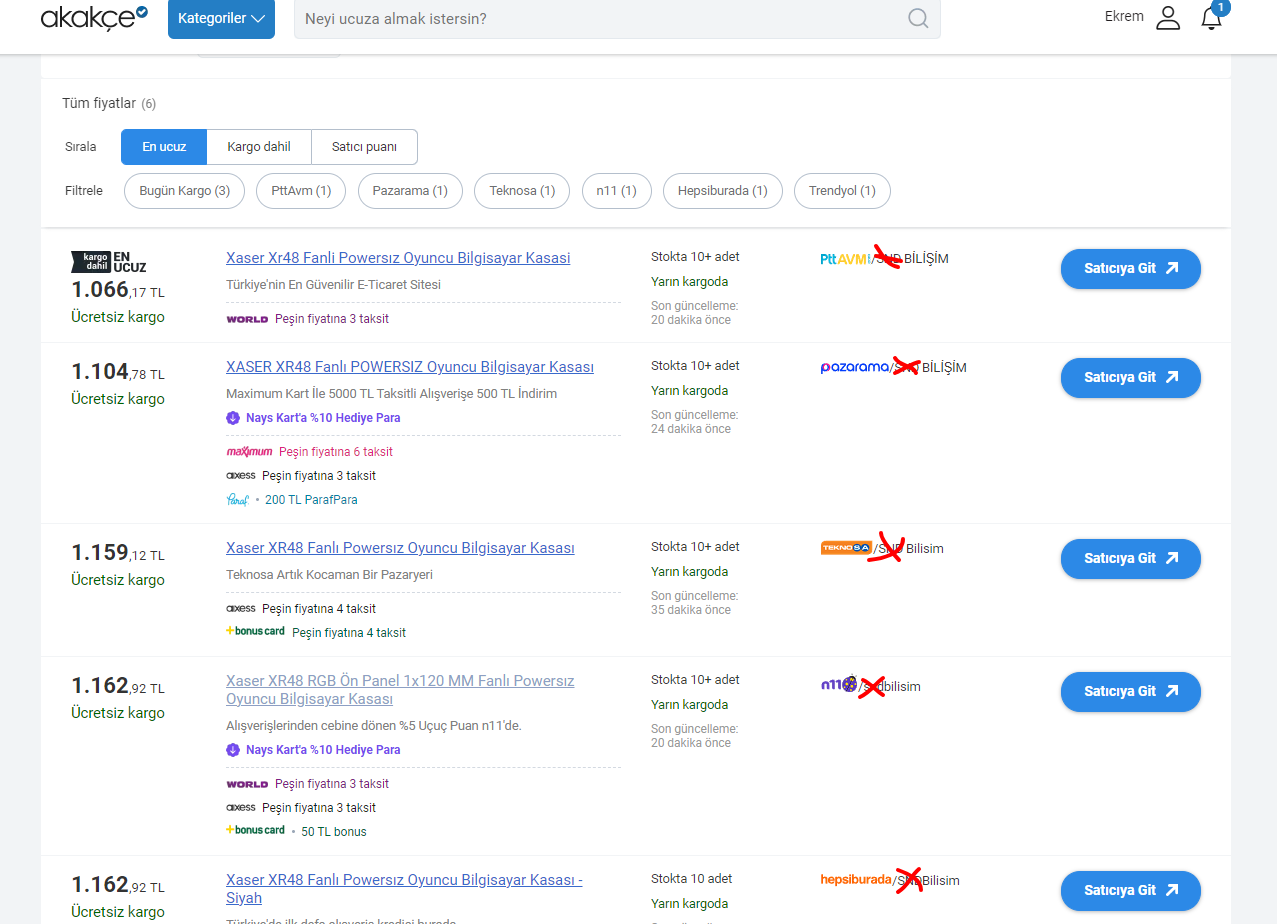Click Nays Kart icon in n11 row
Image resolution: width=1277 pixels, height=924 pixels.
(233, 750)
